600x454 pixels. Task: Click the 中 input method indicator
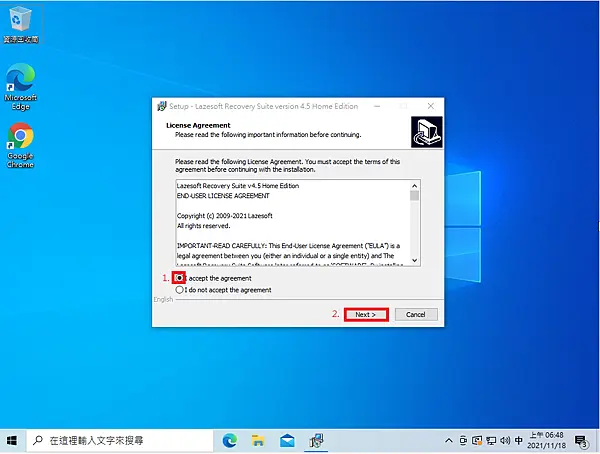(x=518, y=441)
